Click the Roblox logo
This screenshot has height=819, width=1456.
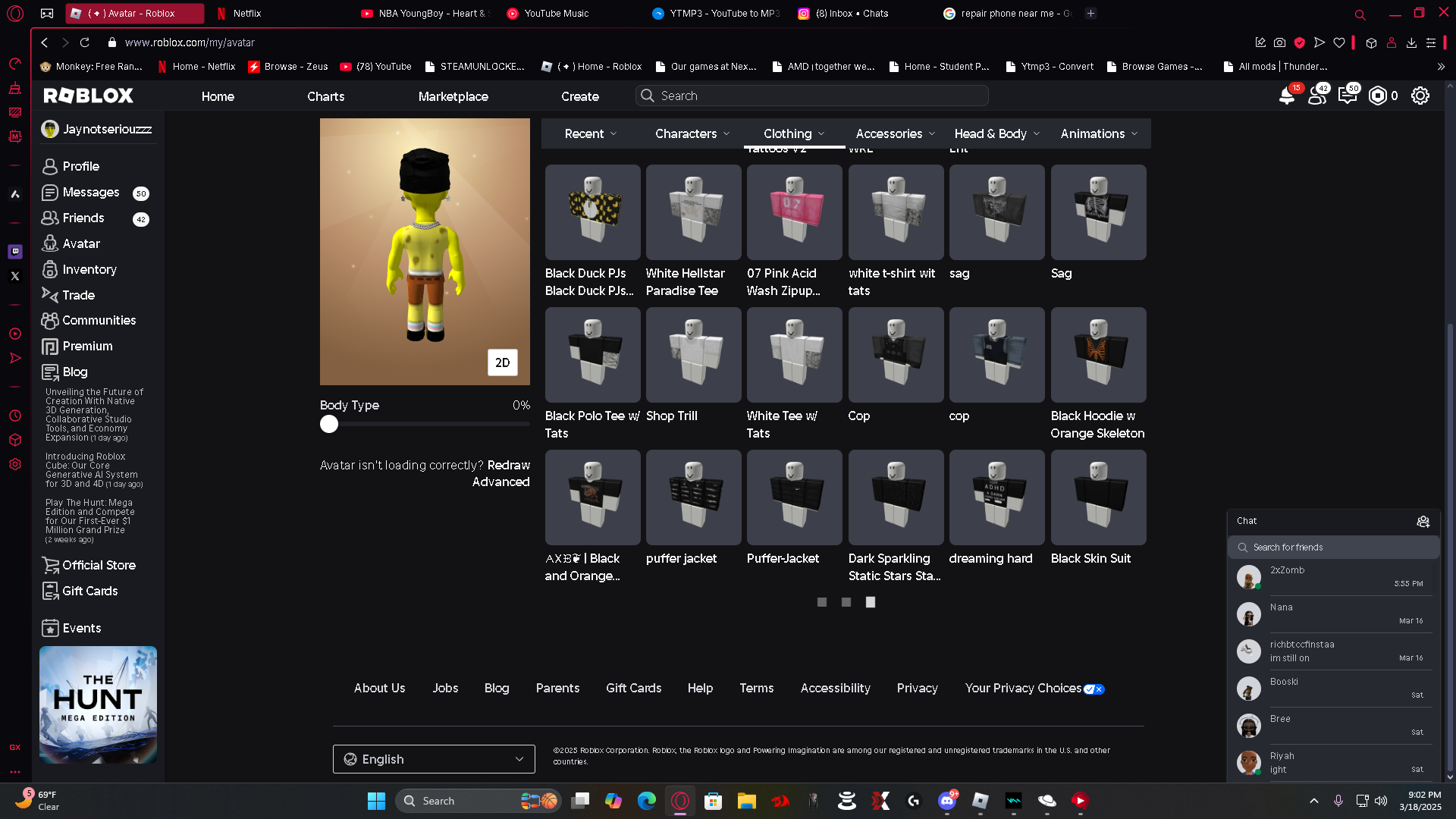(x=89, y=96)
